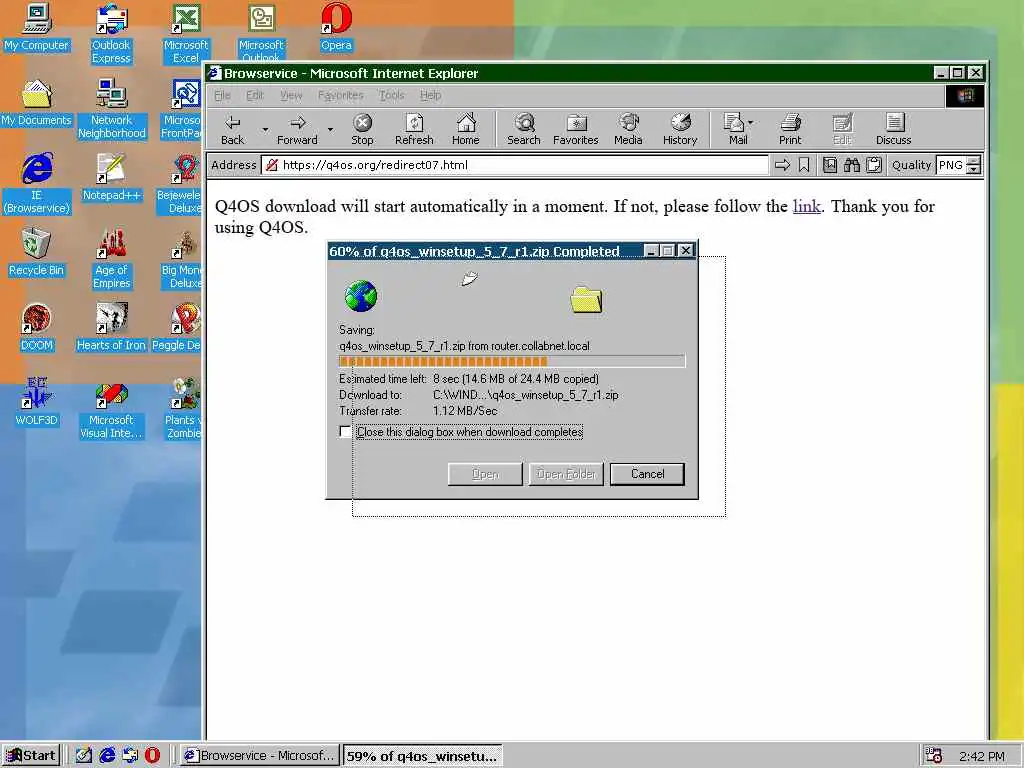Click the Outlook Express quick launch icon
Image resolution: width=1024 pixels, height=768 pixels.
pyautogui.click(x=130, y=755)
